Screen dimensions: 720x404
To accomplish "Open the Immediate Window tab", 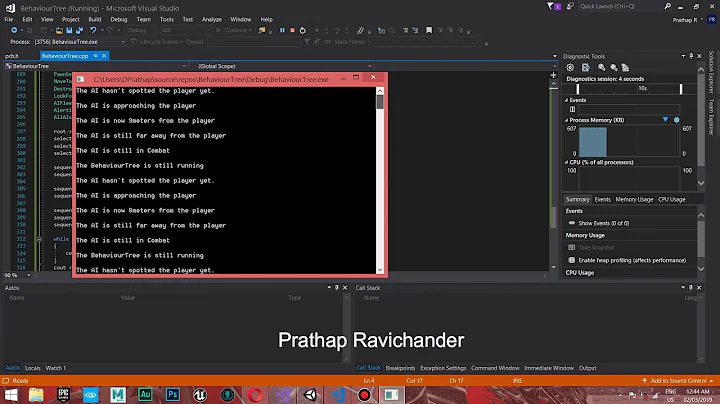I will (x=549, y=368).
